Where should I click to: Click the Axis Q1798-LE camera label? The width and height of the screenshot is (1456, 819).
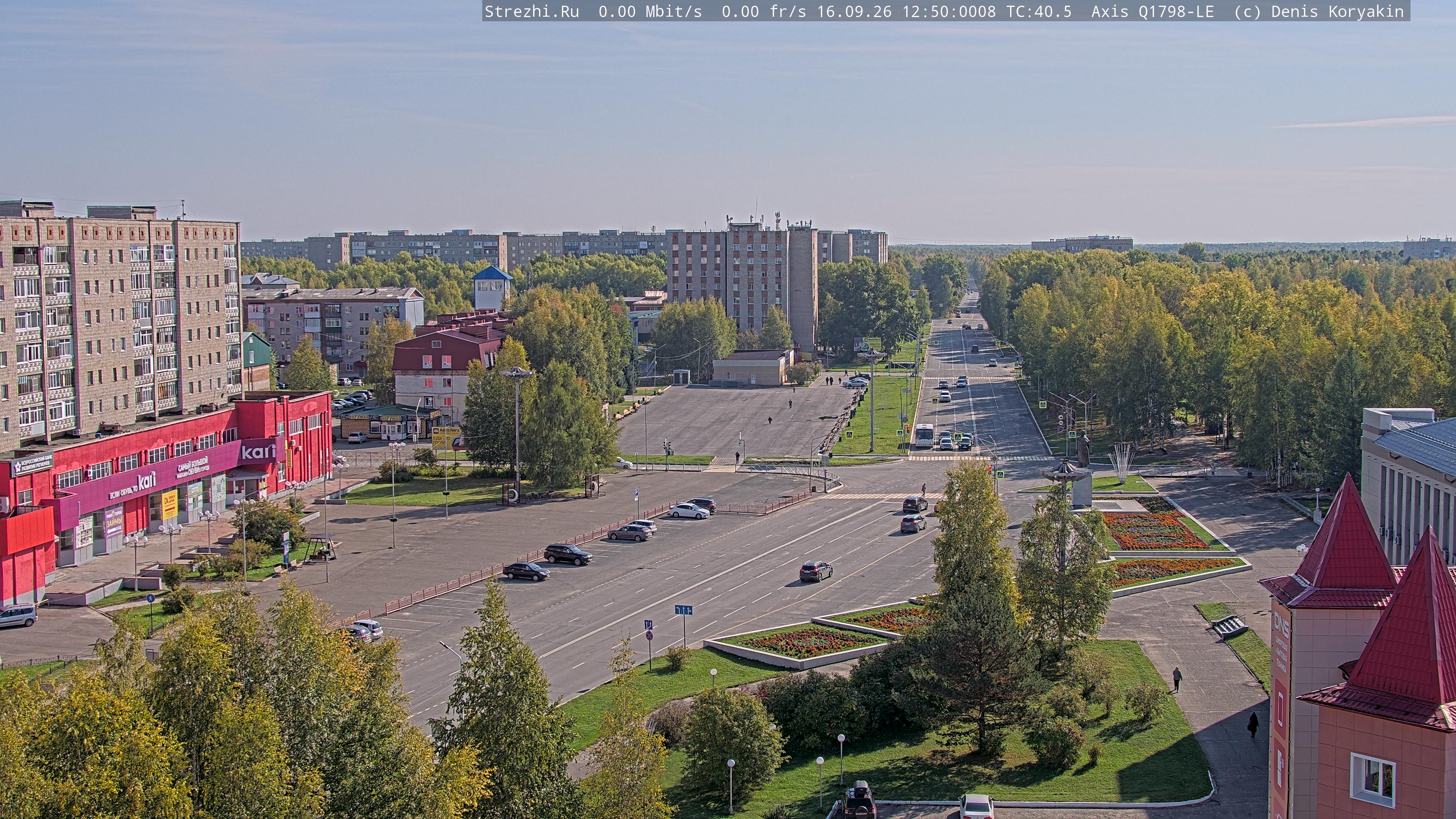point(1153,11)
